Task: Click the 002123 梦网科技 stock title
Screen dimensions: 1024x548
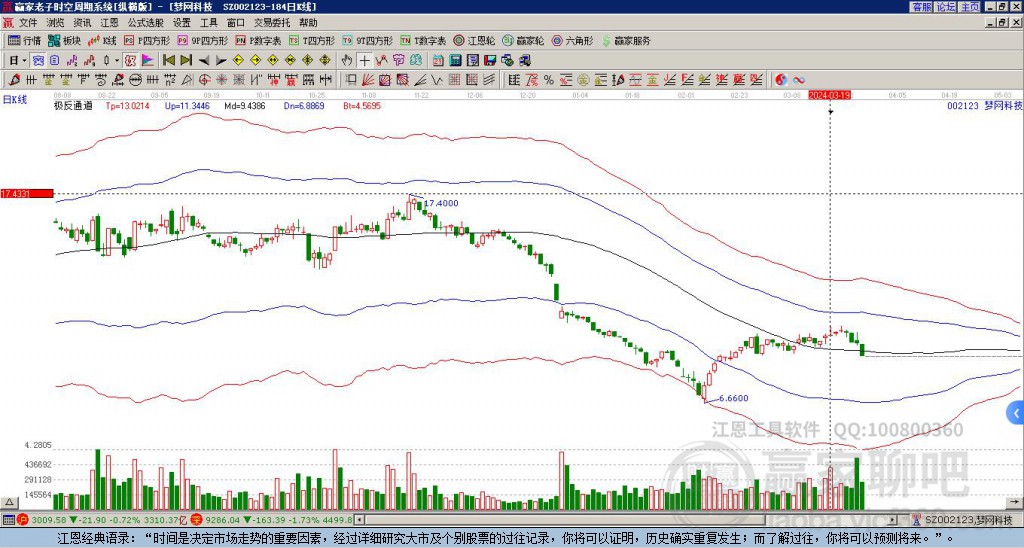Action: click(x=984, y=105)
